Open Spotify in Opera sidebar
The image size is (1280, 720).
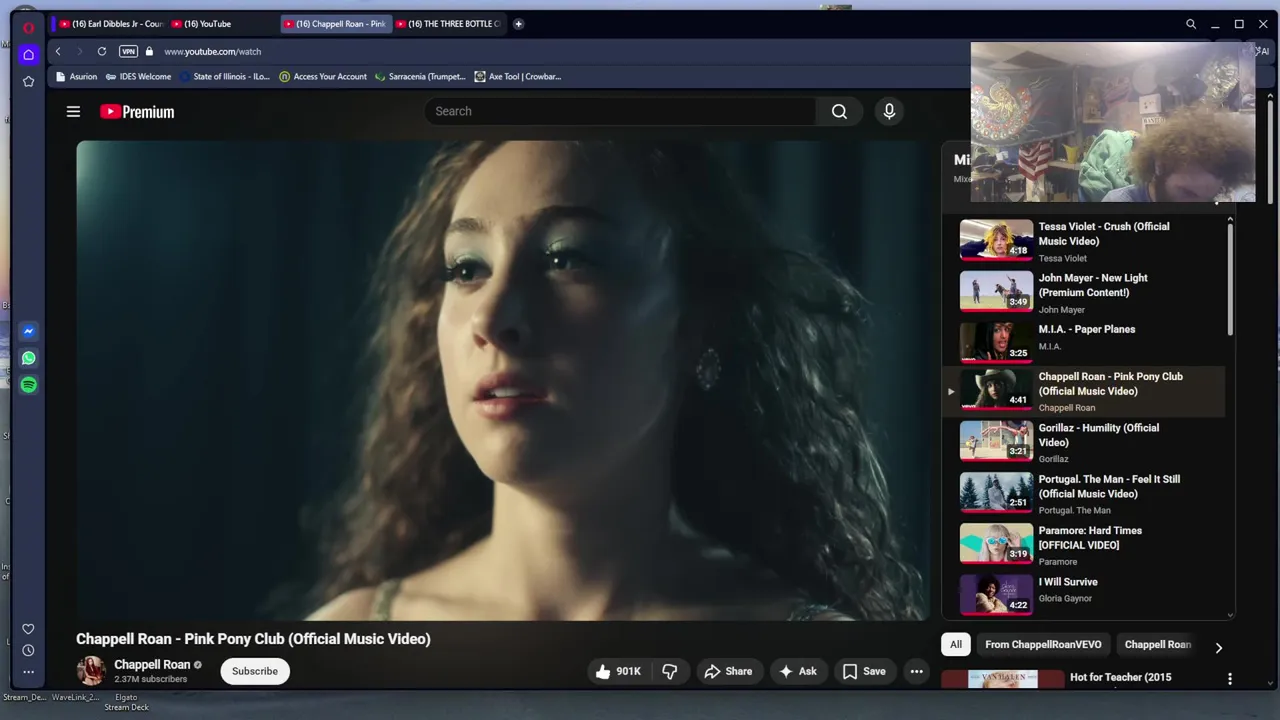pyautogui.click(x=28, y=385)
